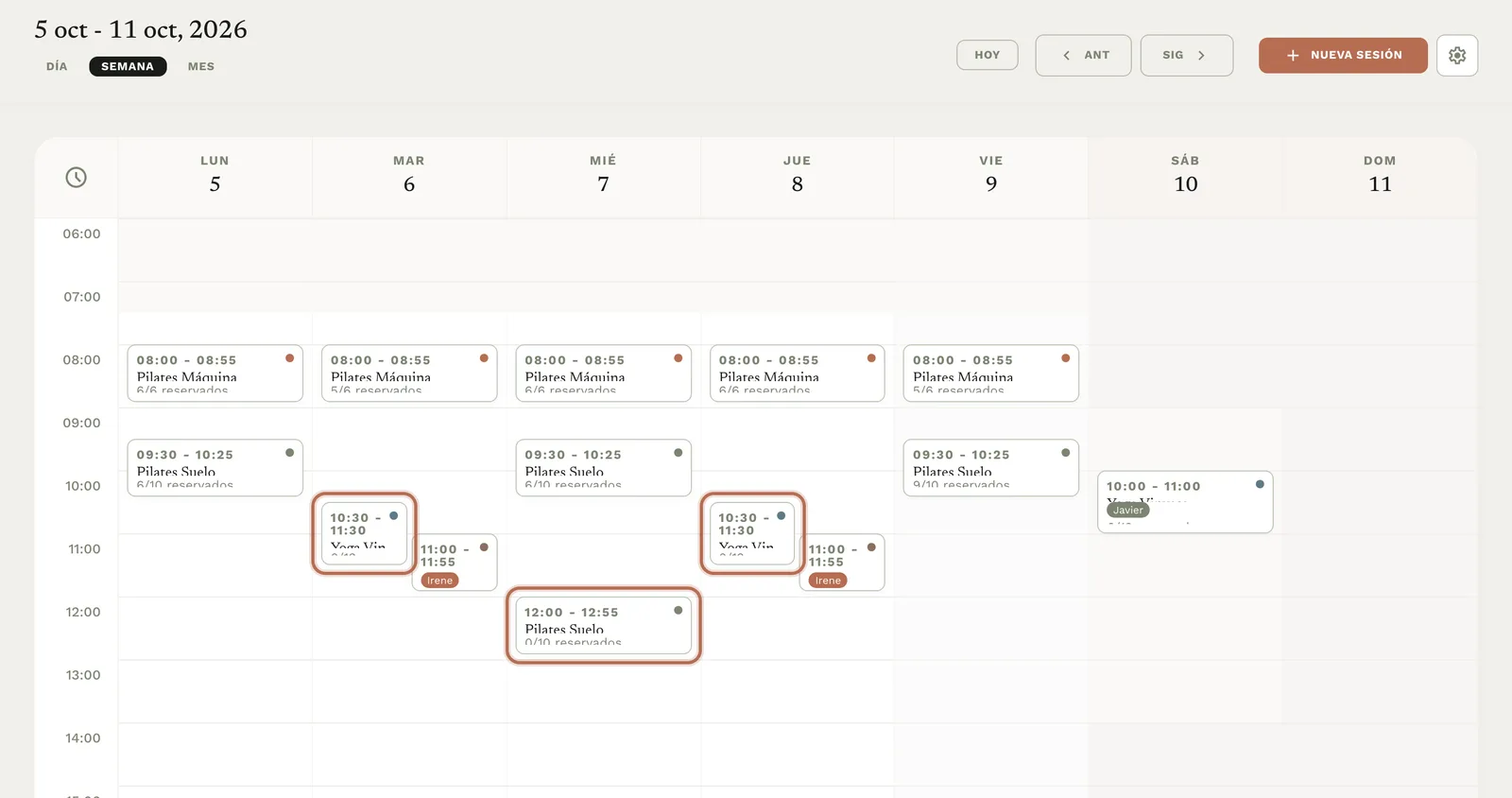This screenshot has height=798, width=1512.
Task: Click the Irene tag on Tuesday's session
Action: coord(440,581)
